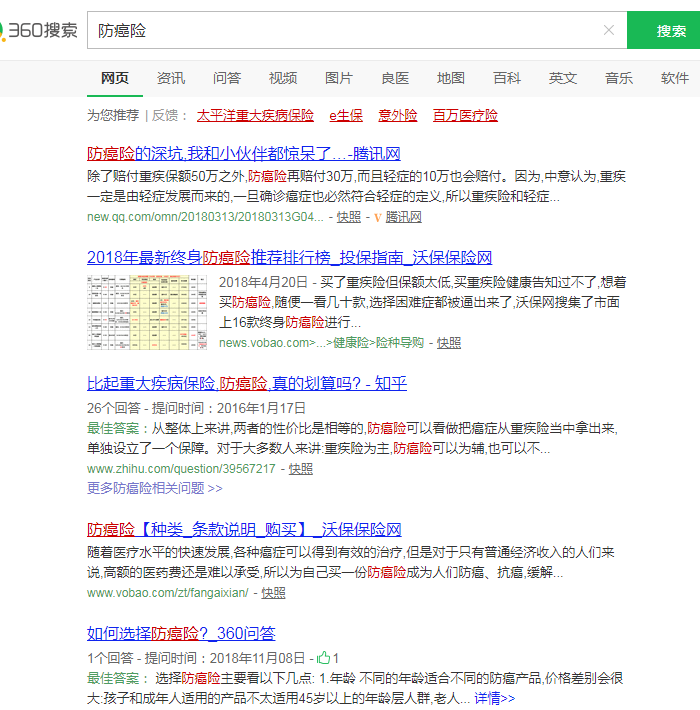Select the 网页 tab
Screen dimensions: 700x710
pos(115,78)
